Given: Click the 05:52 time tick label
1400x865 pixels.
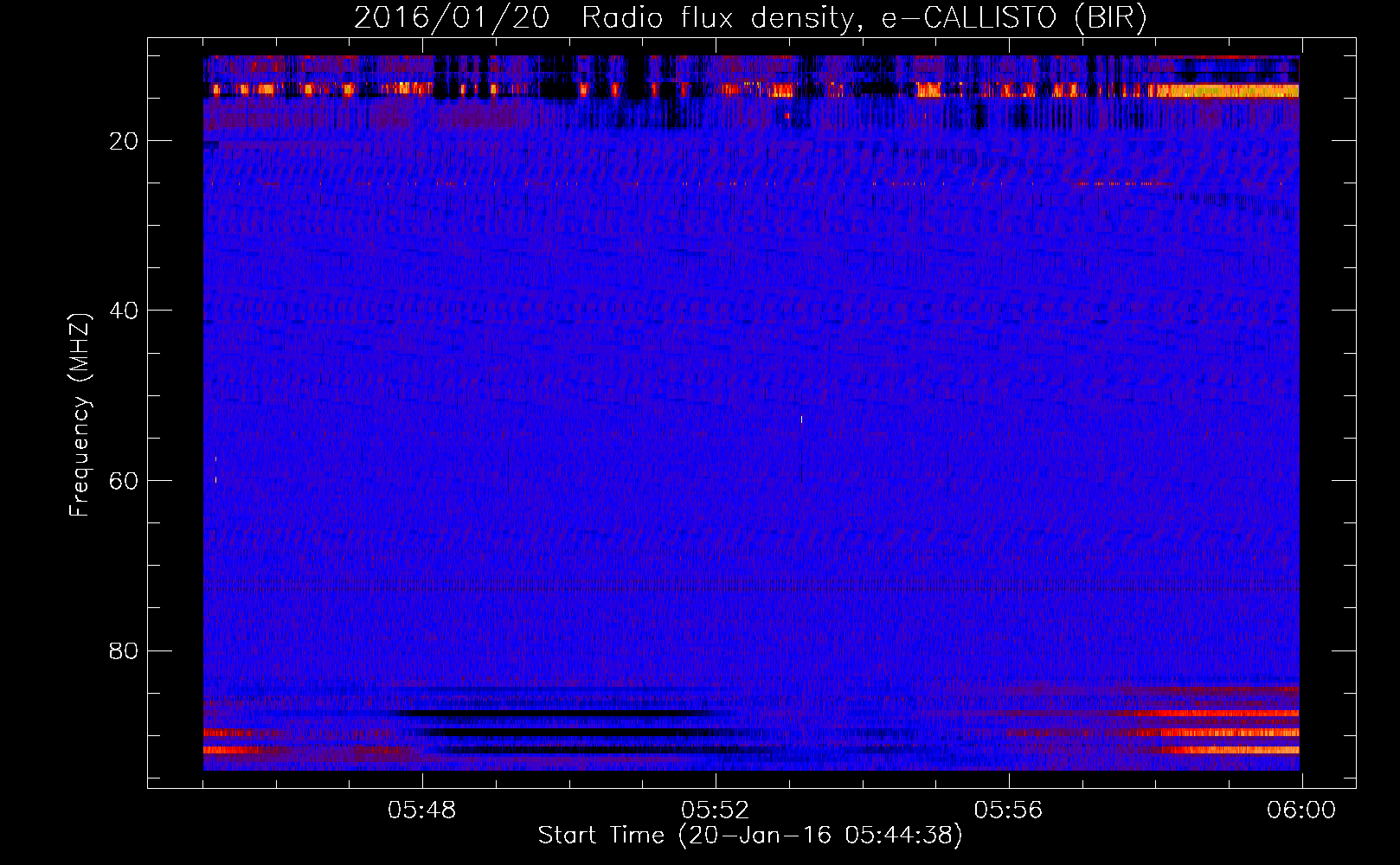Looking at the screenshot, I should [x=716, y=811].
